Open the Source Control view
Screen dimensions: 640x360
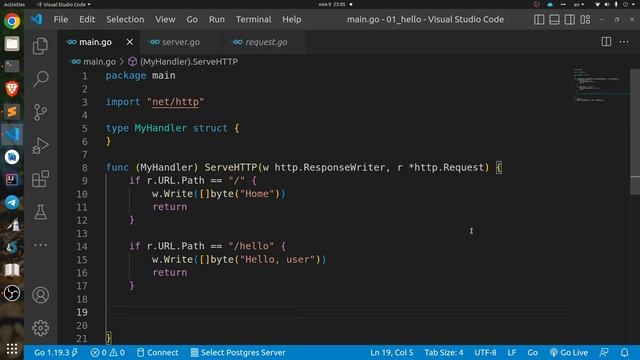click(x=40, y=112)
